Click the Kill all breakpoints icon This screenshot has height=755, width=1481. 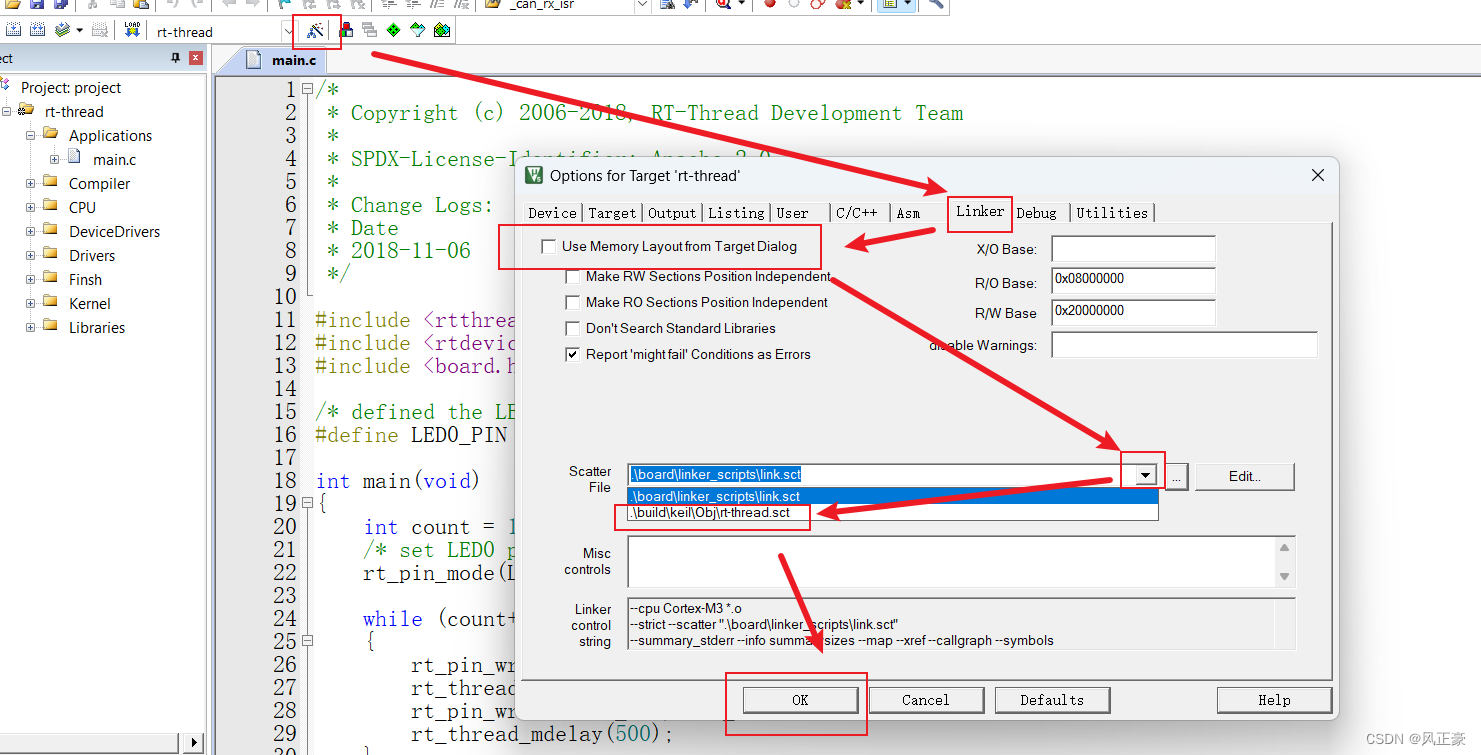click(842, 6)
